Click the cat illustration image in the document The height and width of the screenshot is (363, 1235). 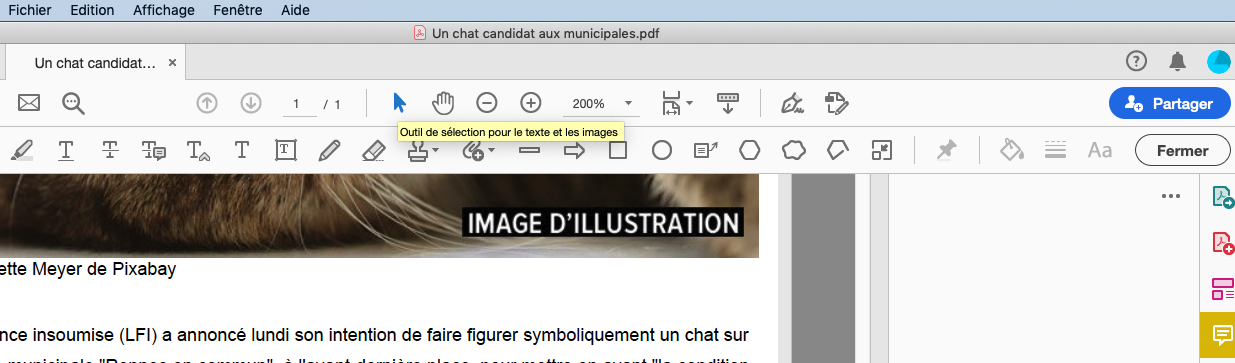tap(379, 216)
